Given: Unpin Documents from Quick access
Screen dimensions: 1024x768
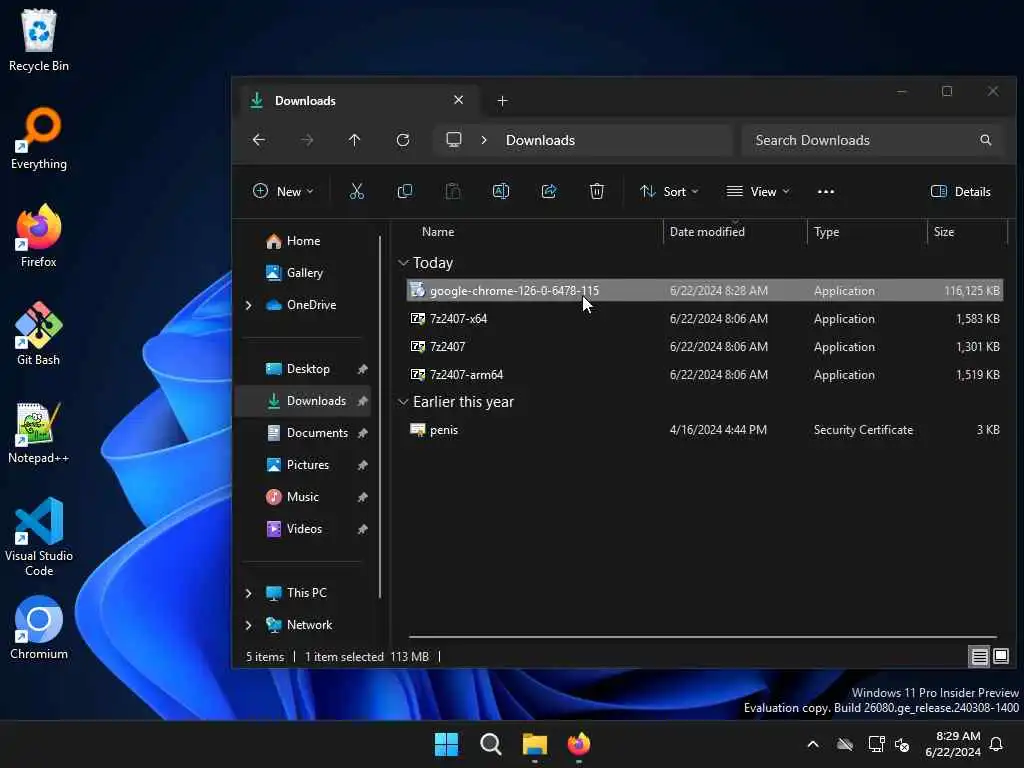Looking at the screenshot, I should click(362, 433).
